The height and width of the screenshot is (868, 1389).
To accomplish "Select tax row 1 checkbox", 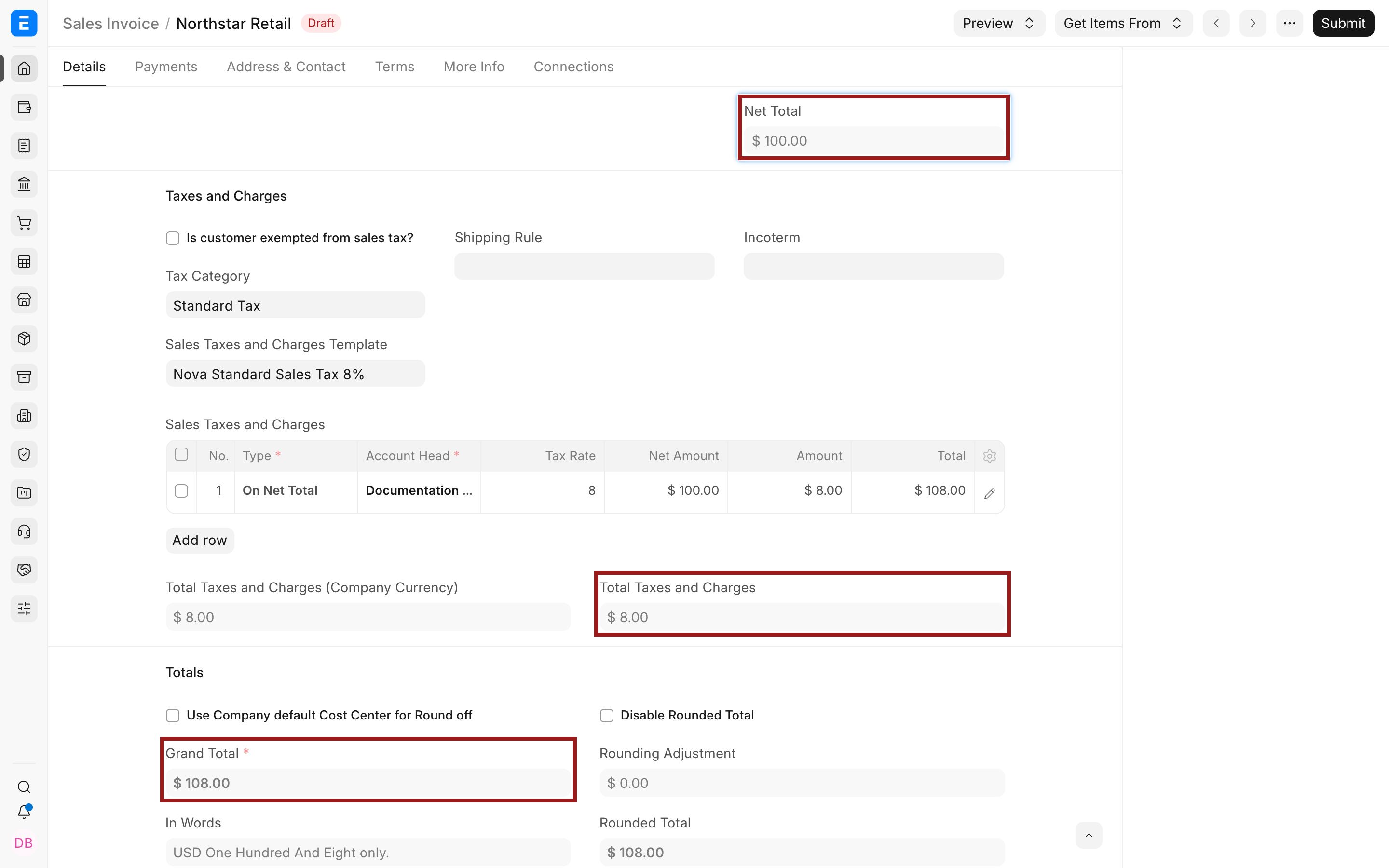I will click(x=181, y=491).
